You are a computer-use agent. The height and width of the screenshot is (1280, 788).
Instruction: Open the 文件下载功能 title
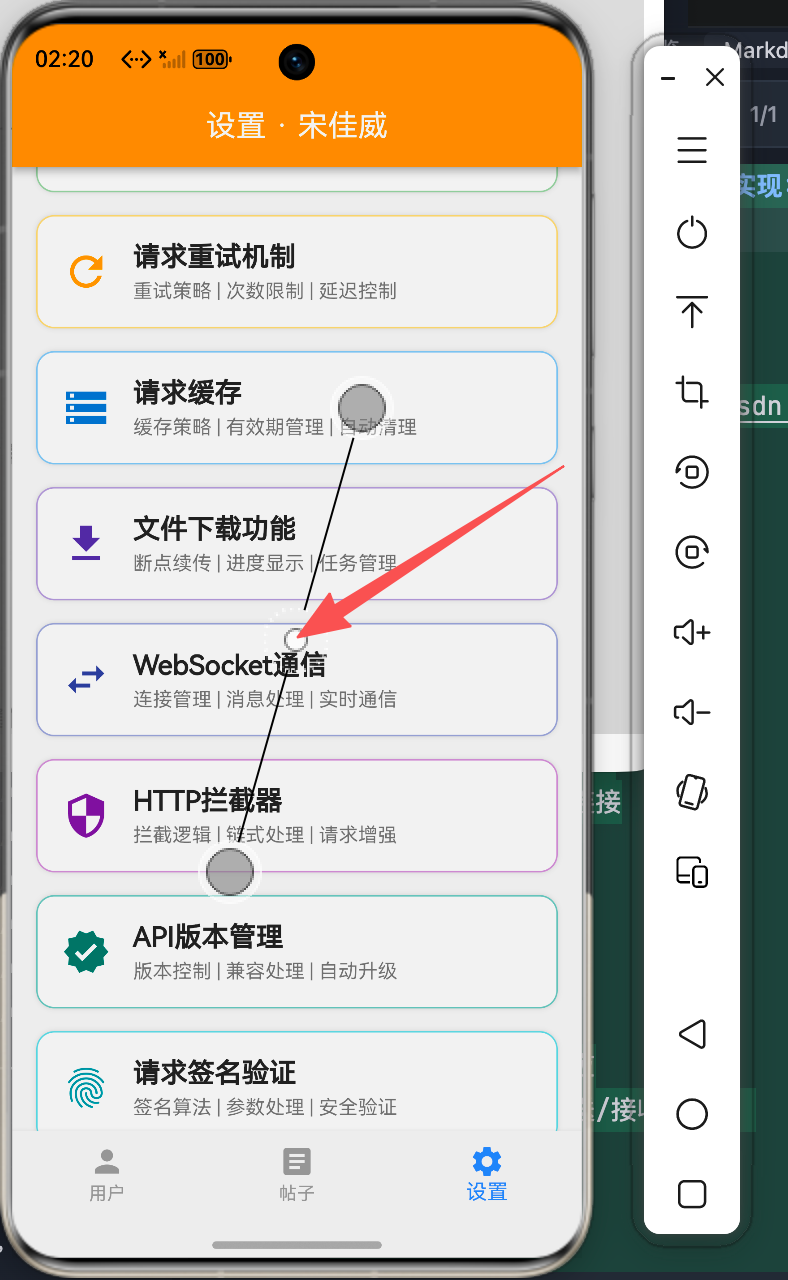pyautogui.click(x=214, y=529)
